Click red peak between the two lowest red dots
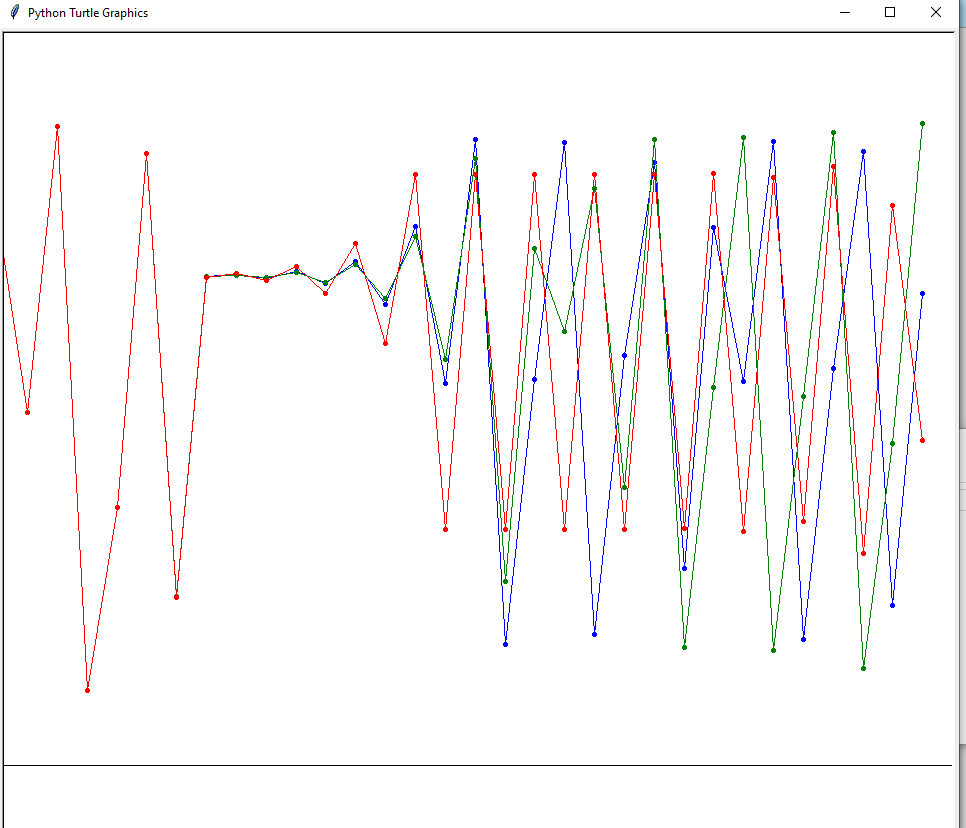This screenshot has height=828, width=966. (x=146, y=154)
